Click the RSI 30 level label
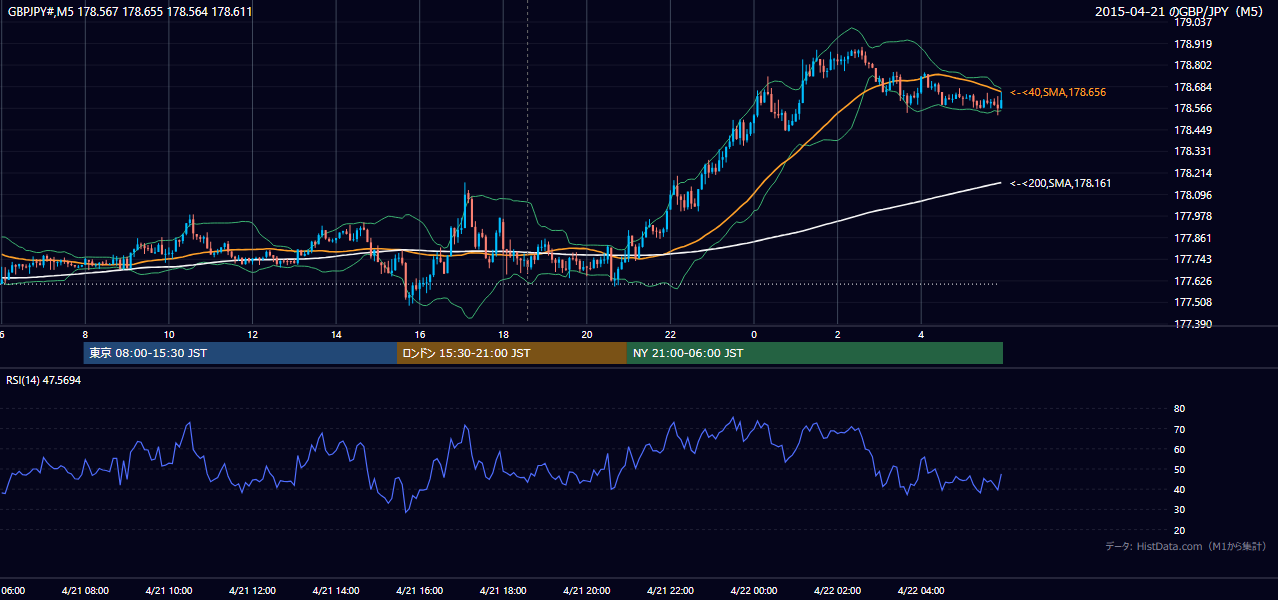The height and width of the screenshot is (600, 1278). point(1179,510)
